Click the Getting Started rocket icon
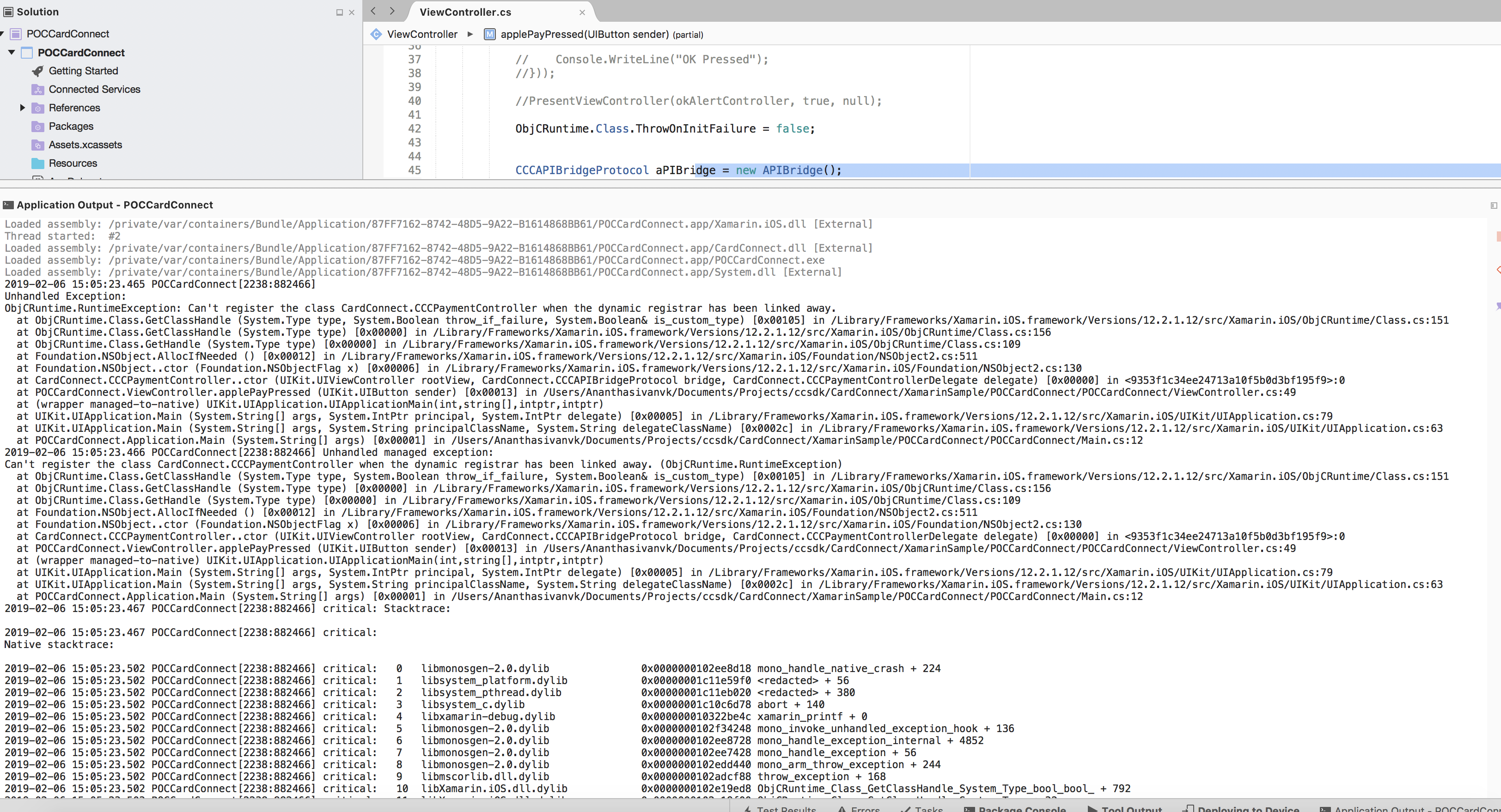 coord(38,71)
